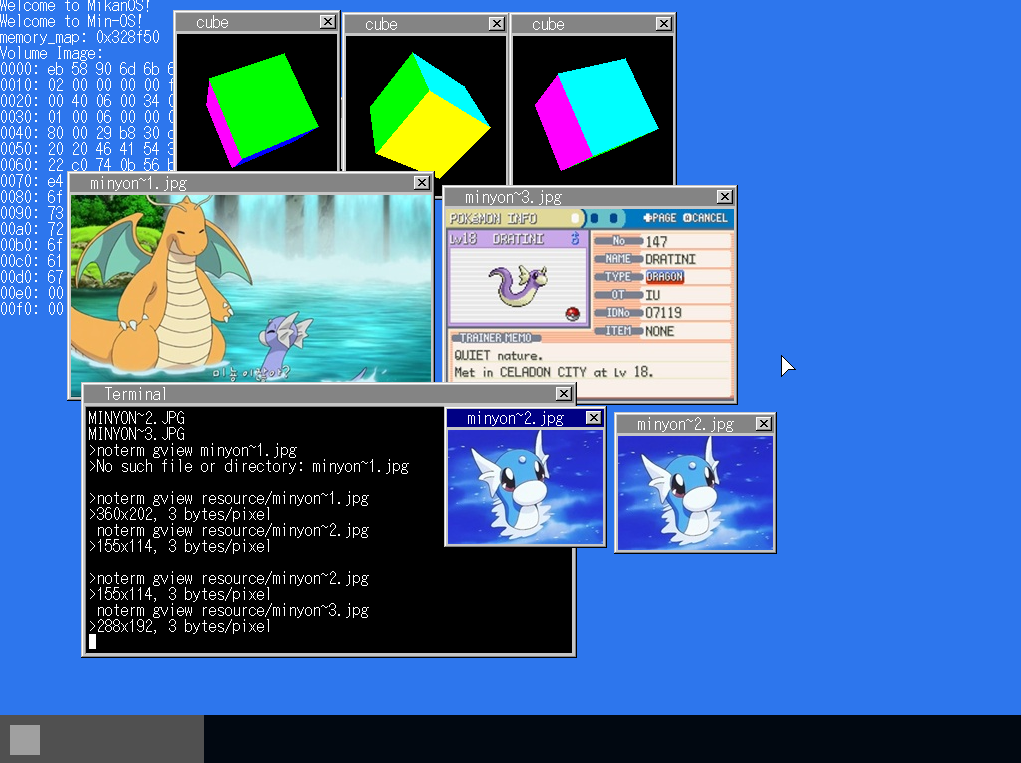Image resolution: width=1021 pixels, height=763 pixels.
Task: Click the Poké Ball icon in the Dratini info
Action: coord(573,314)
